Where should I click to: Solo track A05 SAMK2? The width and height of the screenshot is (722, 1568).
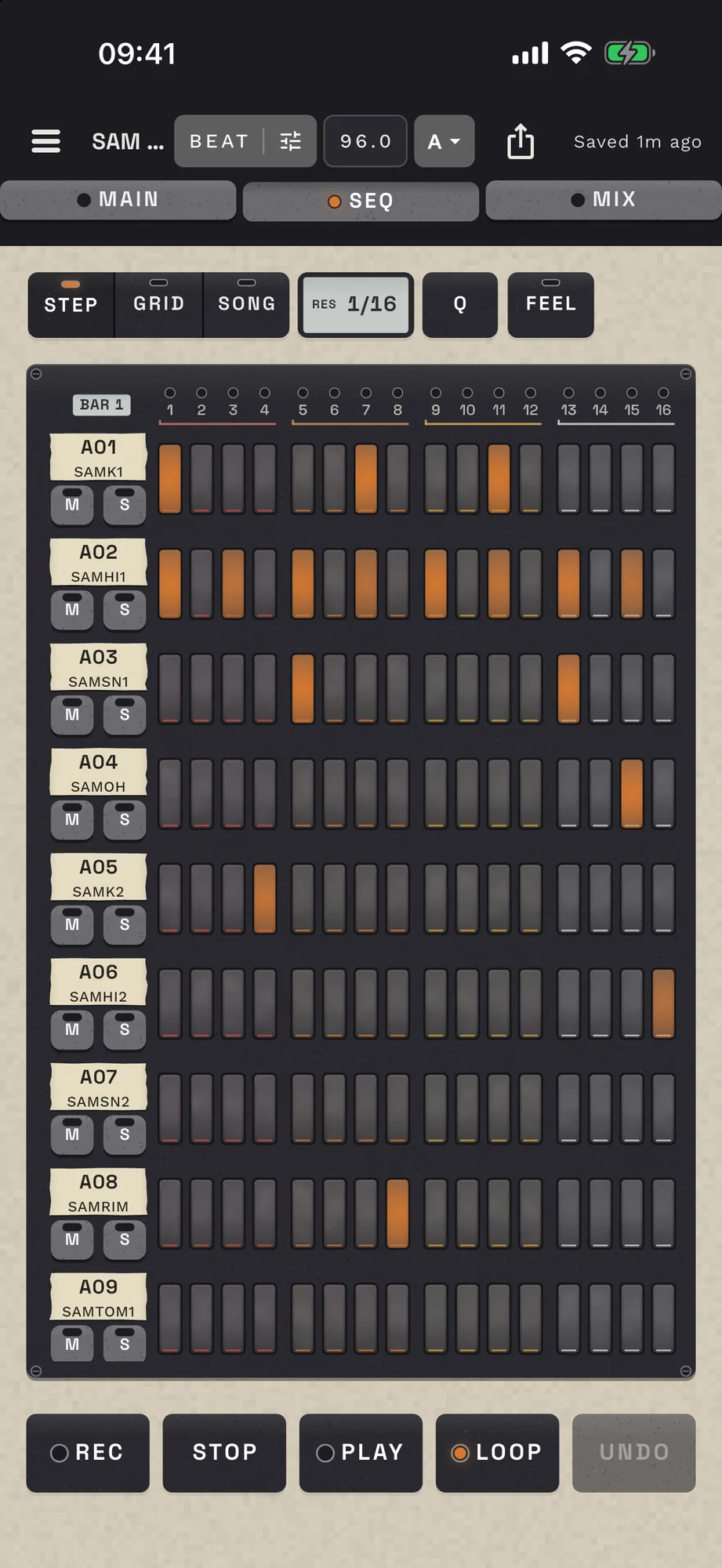coord(125,925)
